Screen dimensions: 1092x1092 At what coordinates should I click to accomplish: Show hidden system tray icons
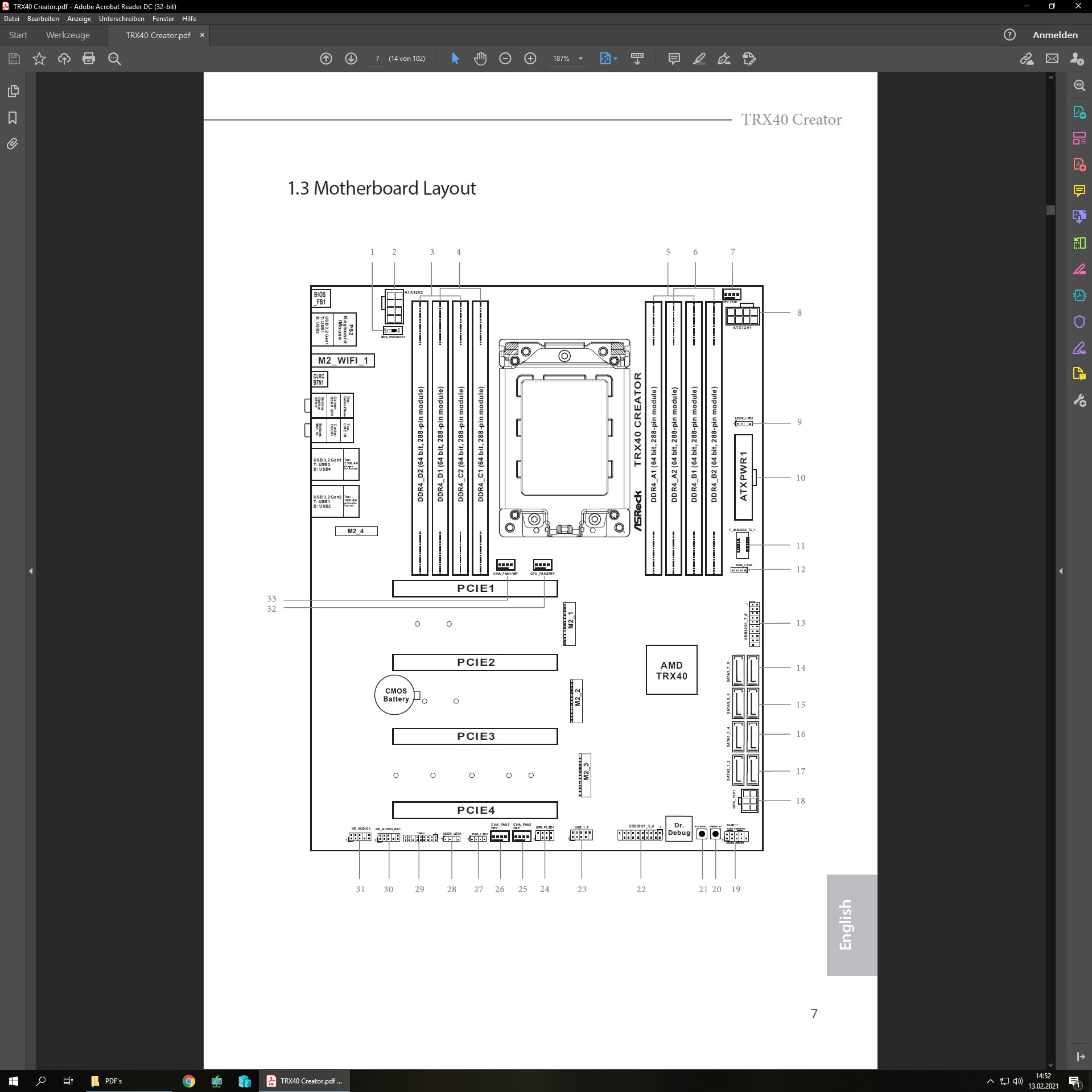[x=990, y=1081]
